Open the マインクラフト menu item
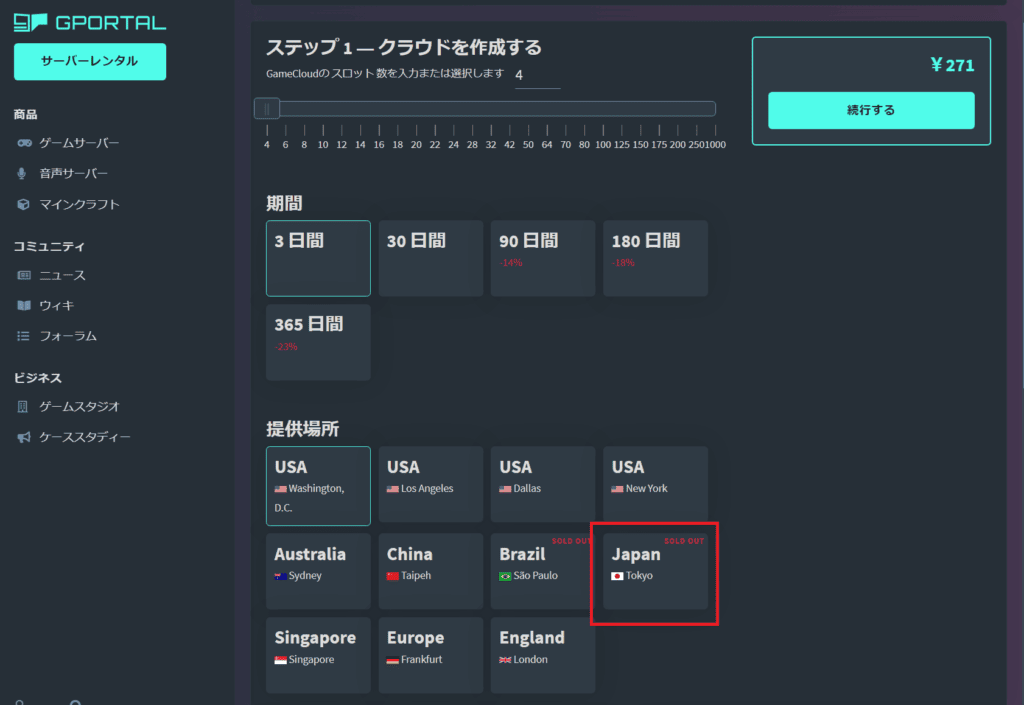Screen dimensions: 1024x705 click(79, 204)
